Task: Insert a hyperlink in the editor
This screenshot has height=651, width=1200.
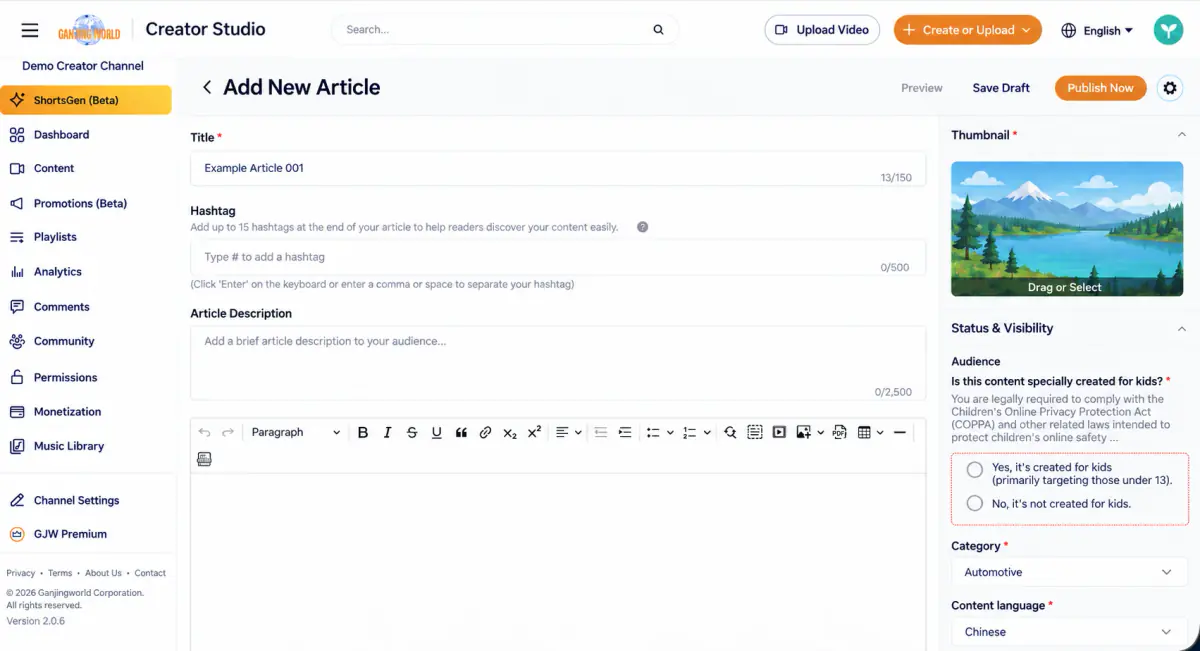Action: pos(485,432)
